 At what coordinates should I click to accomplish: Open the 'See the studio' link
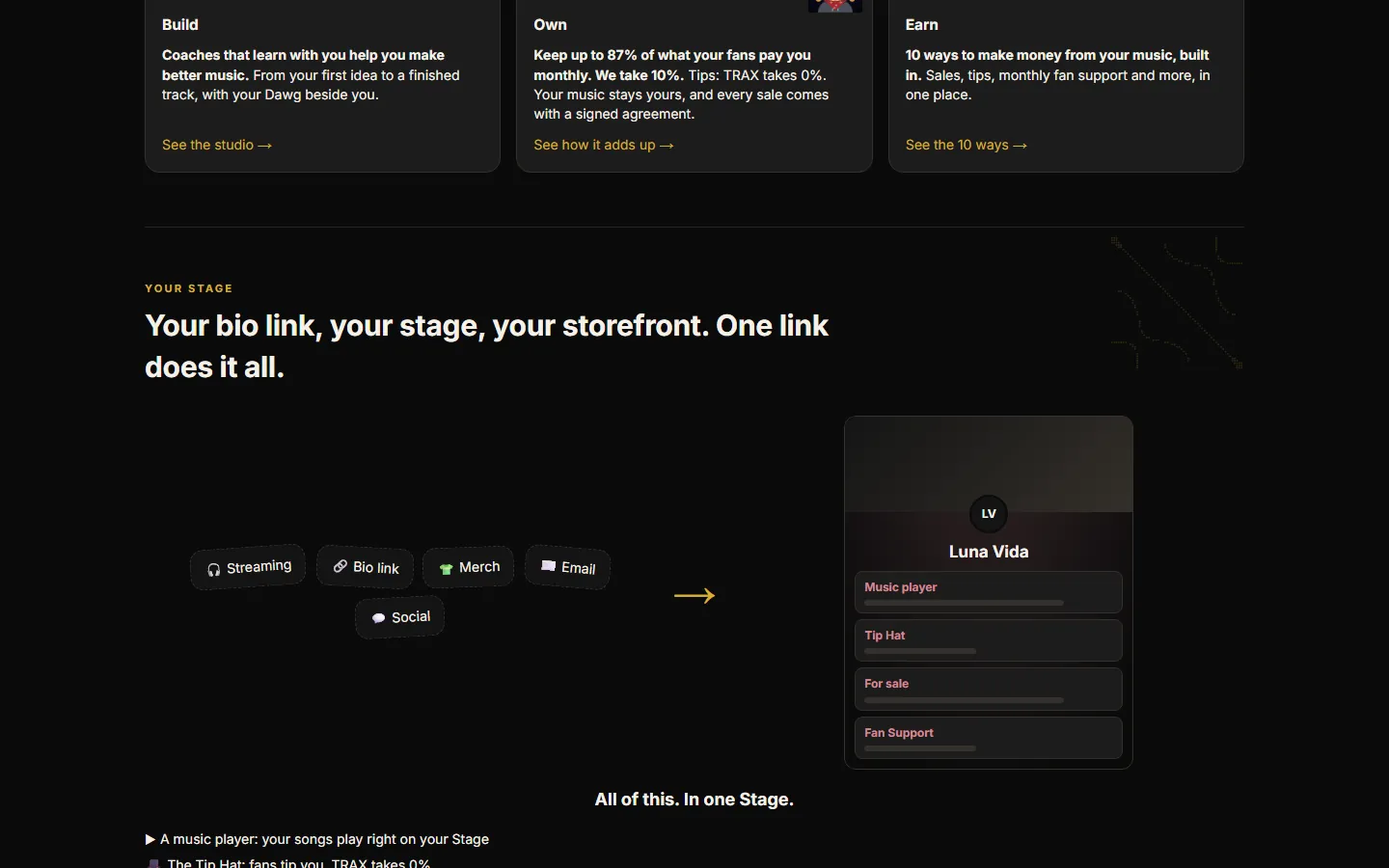click(217, 145)
